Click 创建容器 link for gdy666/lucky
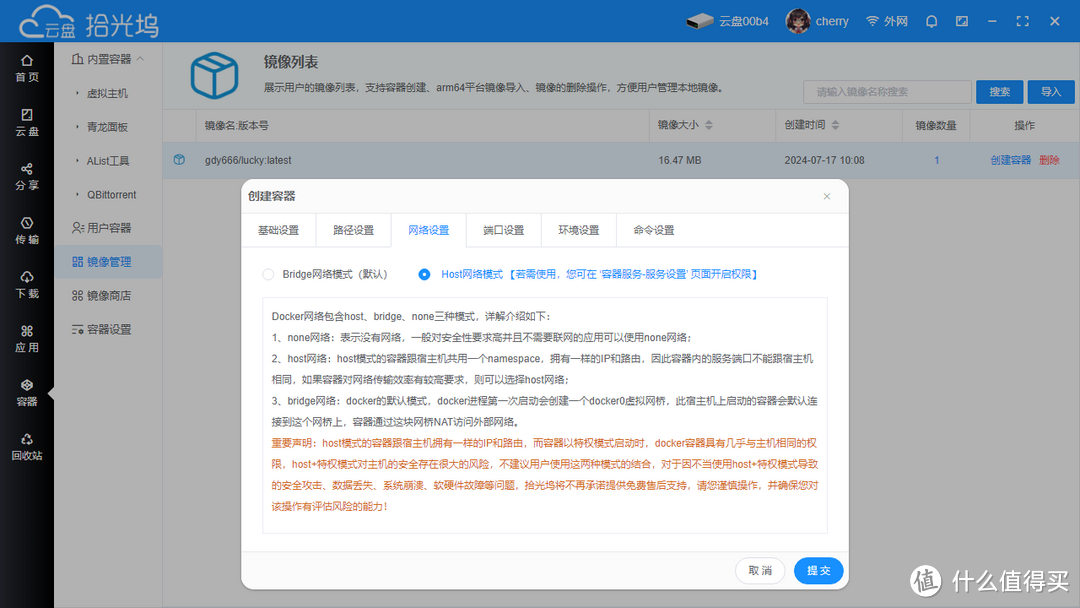The image size is (1080, 608). tap(1010, 160)
